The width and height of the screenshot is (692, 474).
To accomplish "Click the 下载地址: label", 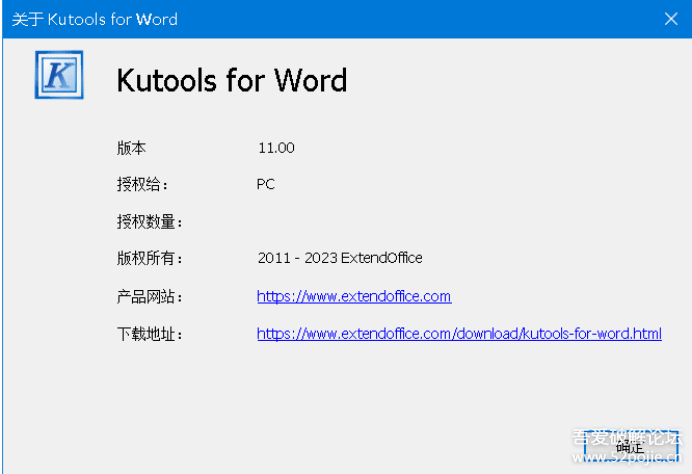I will coord(150,334).
